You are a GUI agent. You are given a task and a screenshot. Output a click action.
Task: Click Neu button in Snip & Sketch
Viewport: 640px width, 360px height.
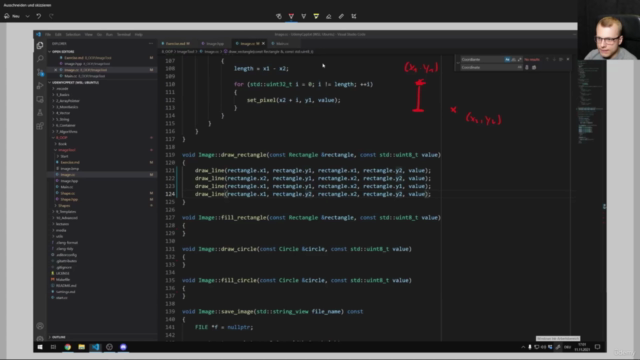tap(12, 16)
